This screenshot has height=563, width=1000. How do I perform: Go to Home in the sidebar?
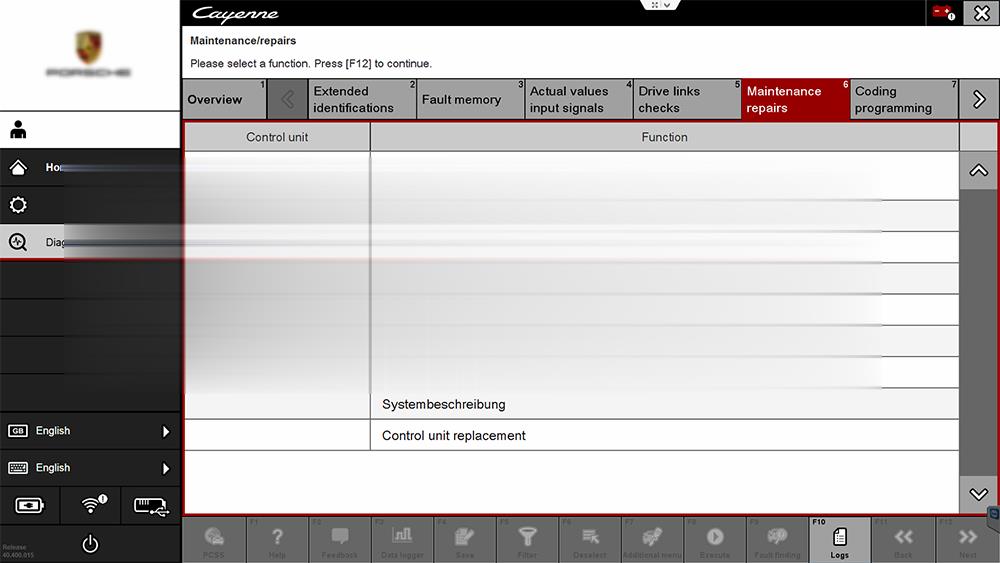(x=90, y=168)
